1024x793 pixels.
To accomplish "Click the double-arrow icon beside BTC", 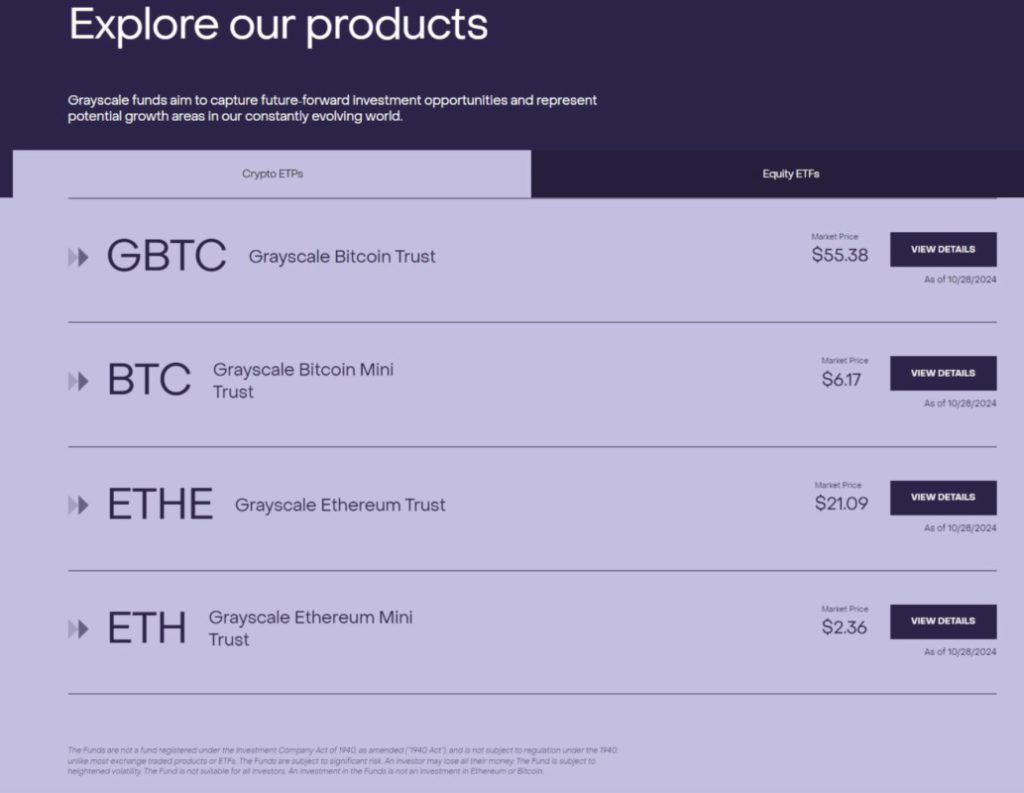I will pyautogui.click(x=78, y=381).
